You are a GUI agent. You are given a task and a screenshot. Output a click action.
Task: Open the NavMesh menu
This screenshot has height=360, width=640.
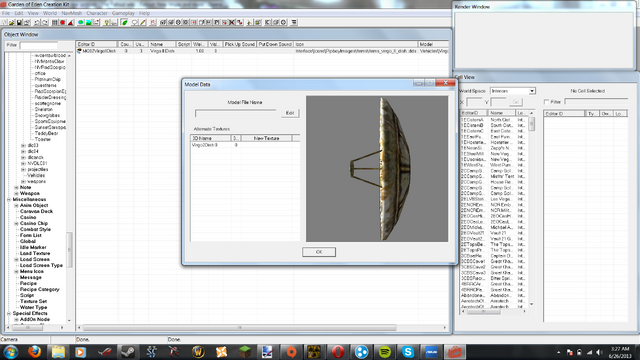[x=71, y=13]
